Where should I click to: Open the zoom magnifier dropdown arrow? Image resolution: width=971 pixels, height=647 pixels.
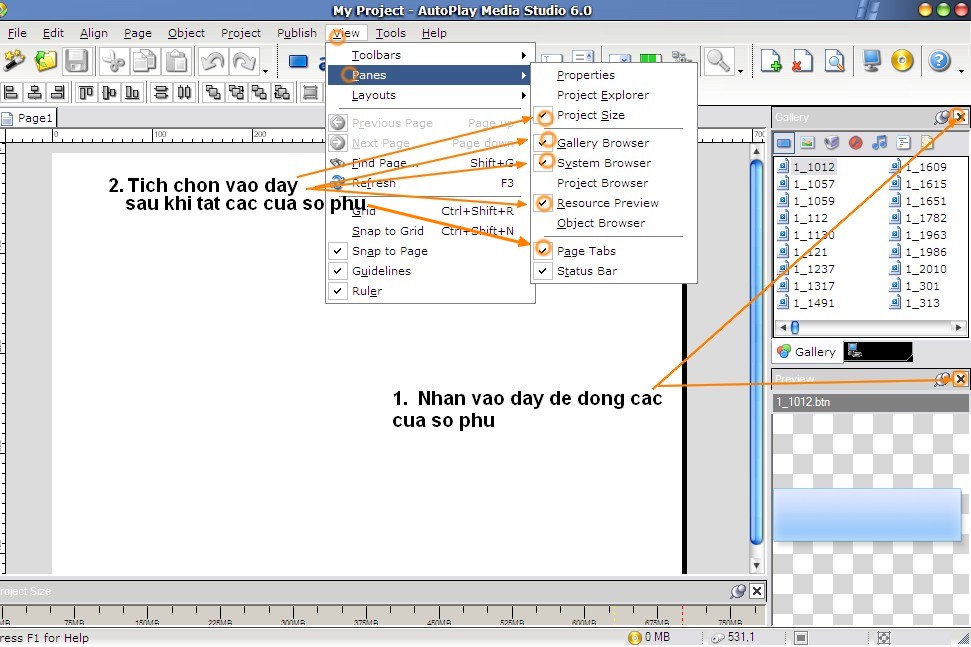click(741, 71)
